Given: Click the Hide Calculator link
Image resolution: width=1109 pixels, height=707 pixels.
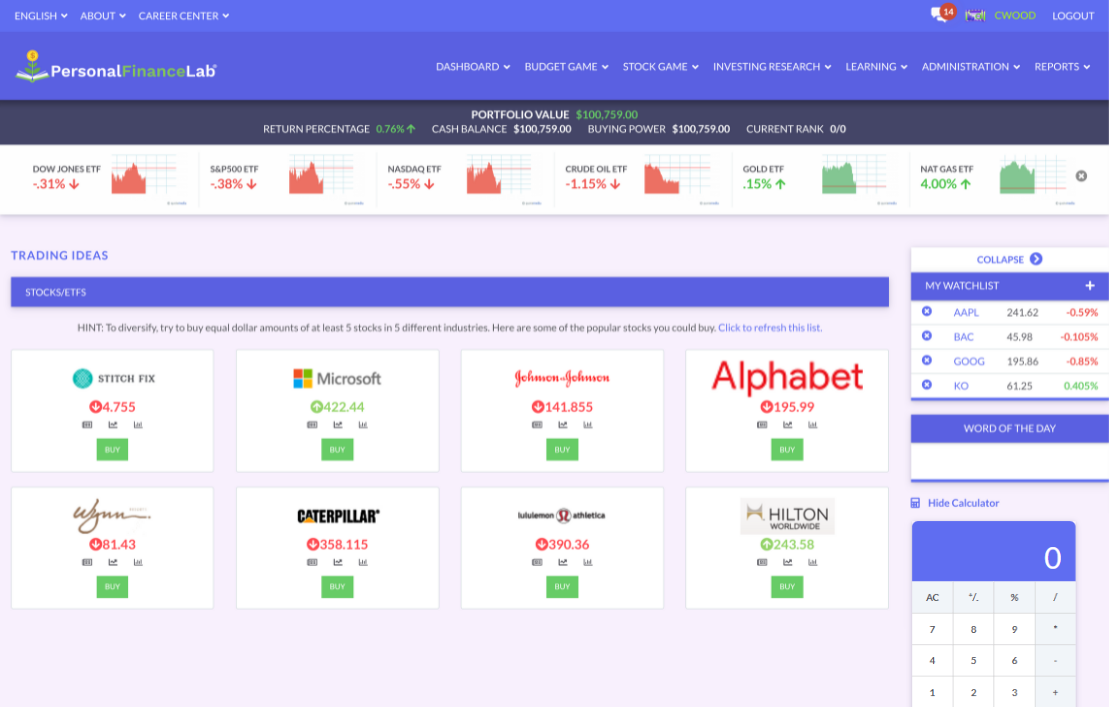Looking at the screenshot, I should 963,503.
